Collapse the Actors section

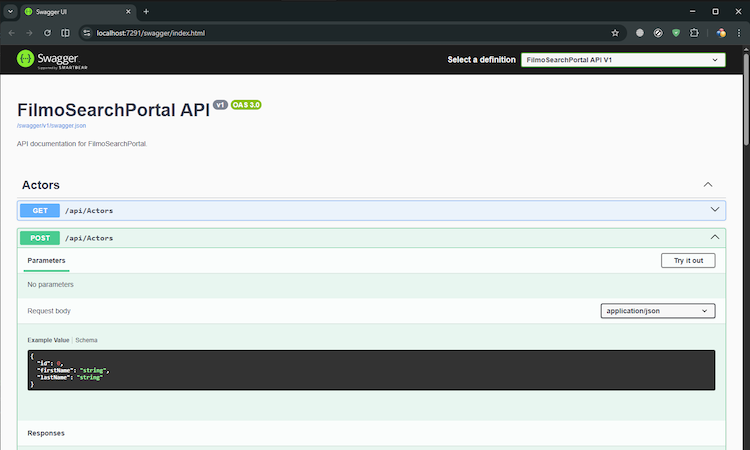(x=708, y=185)
